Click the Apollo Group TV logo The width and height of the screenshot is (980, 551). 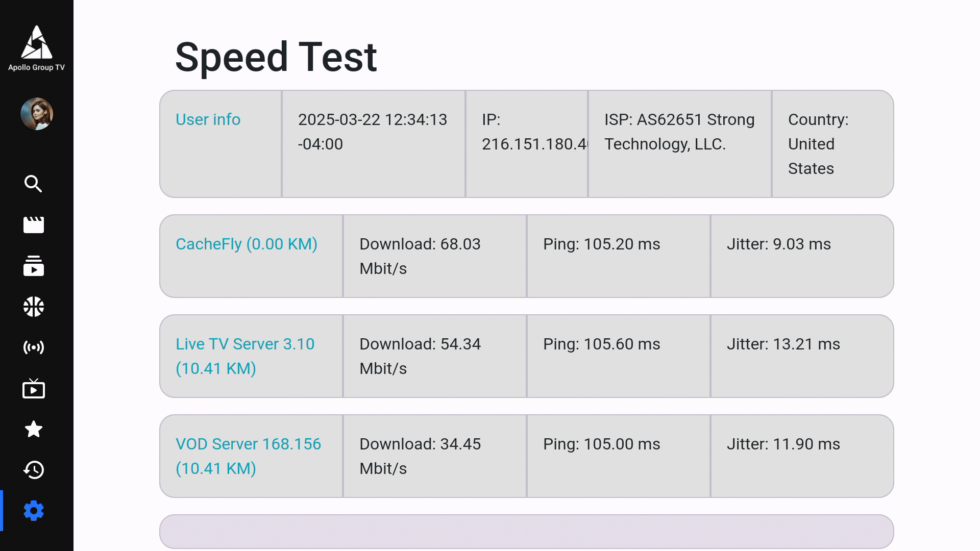tap(36, 47)
